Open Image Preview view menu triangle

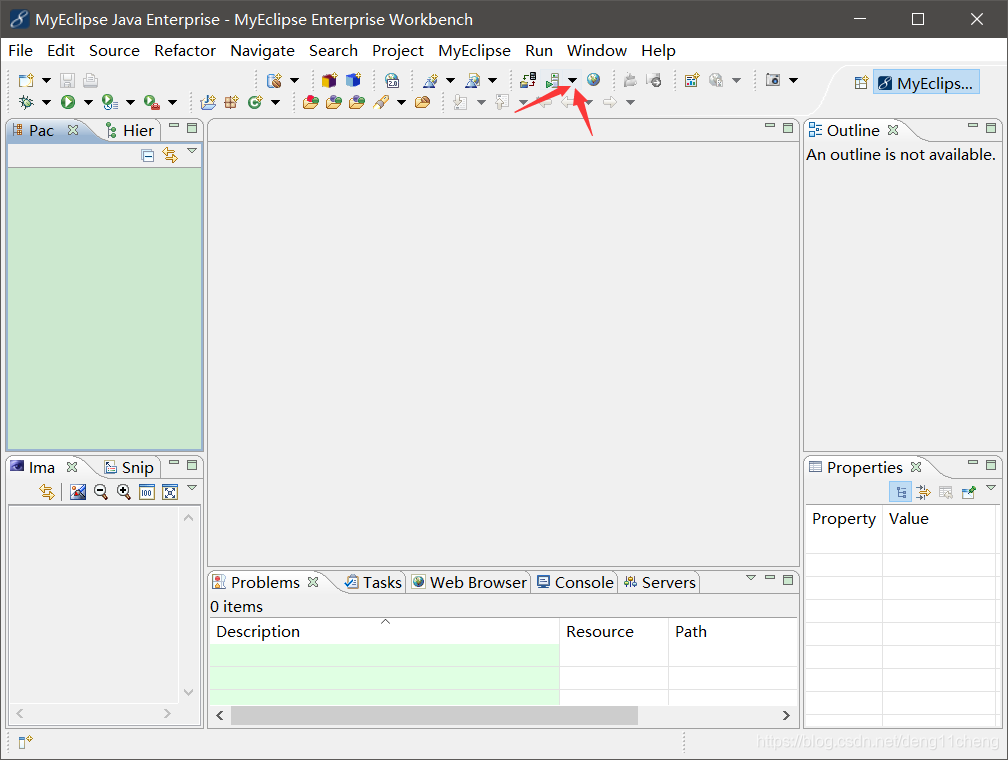pyautogui.click(x=192, y=488)
